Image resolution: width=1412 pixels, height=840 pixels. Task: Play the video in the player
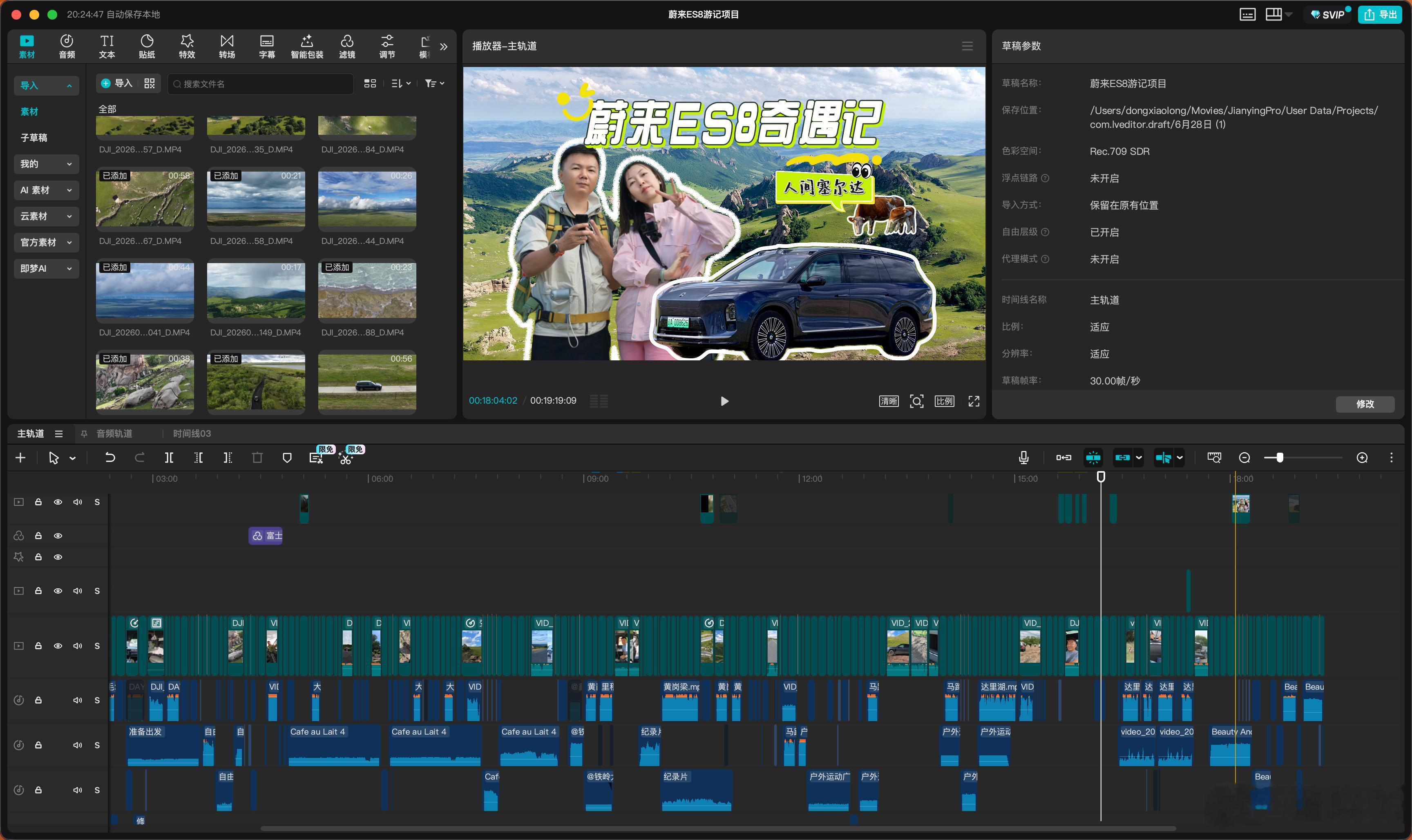[724, 401]
